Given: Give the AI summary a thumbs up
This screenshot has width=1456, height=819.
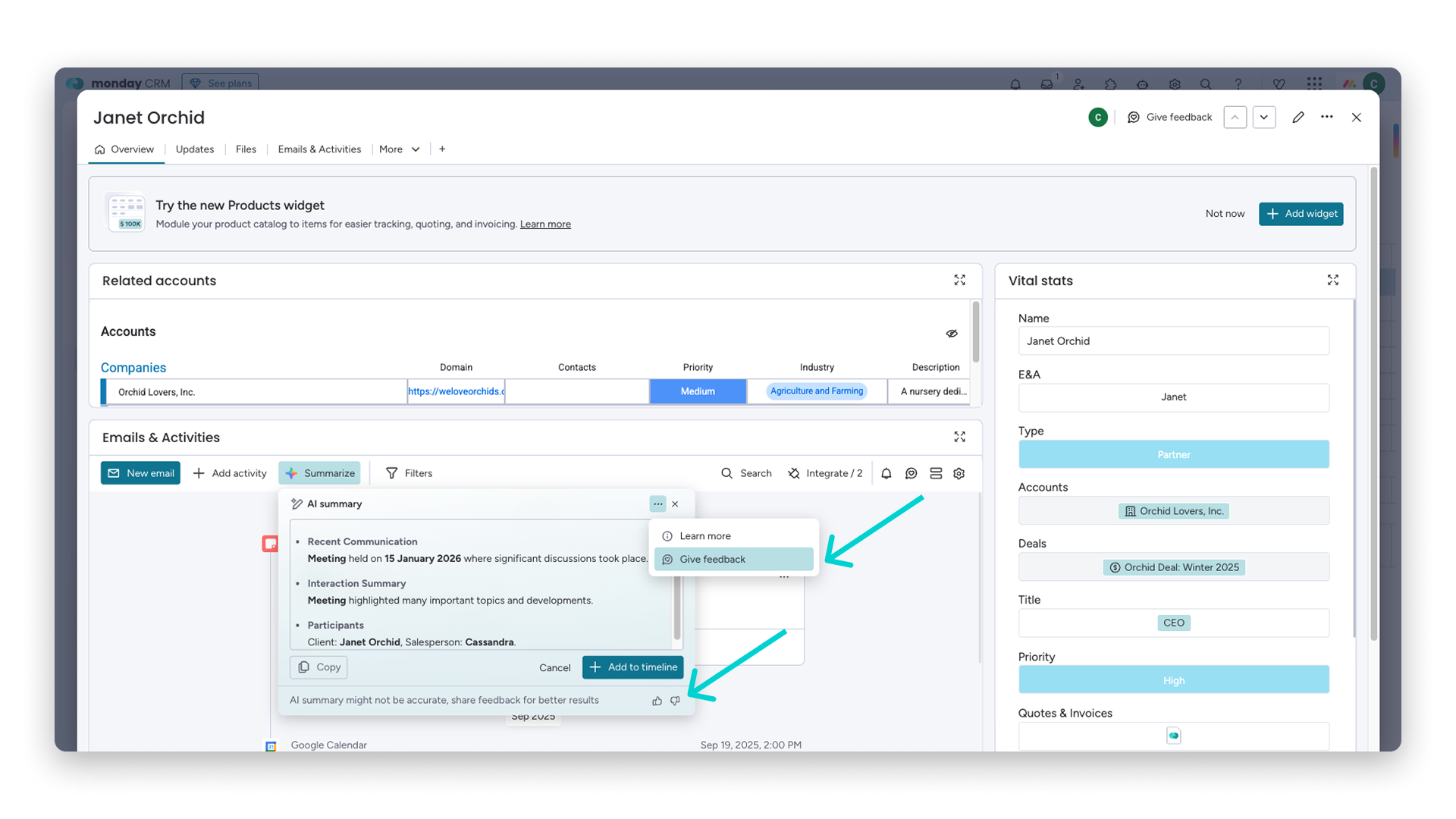Looking at the screenshot, I should 657,701.
